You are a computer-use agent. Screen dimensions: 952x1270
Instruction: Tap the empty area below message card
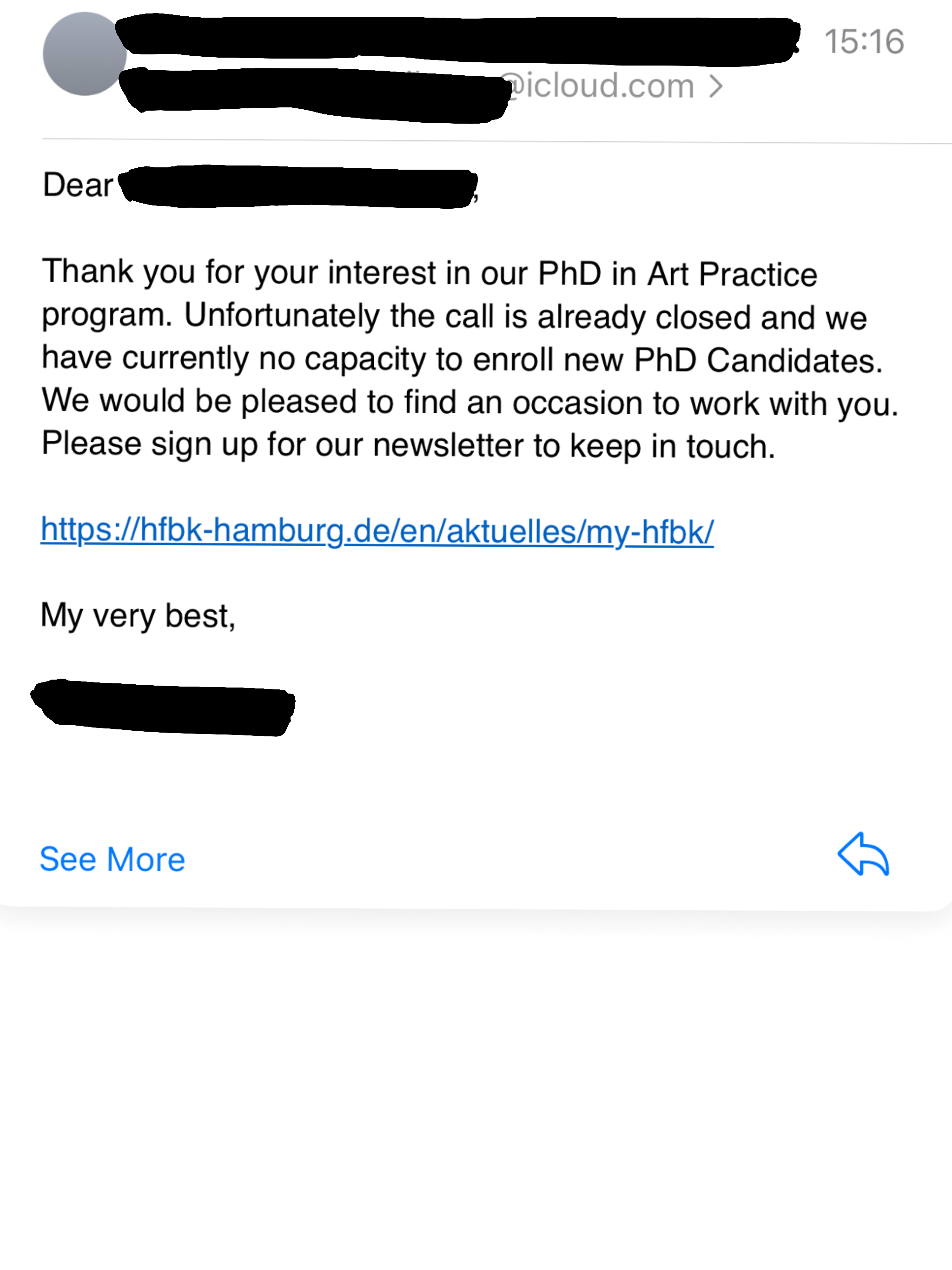tap(476, 1091)
